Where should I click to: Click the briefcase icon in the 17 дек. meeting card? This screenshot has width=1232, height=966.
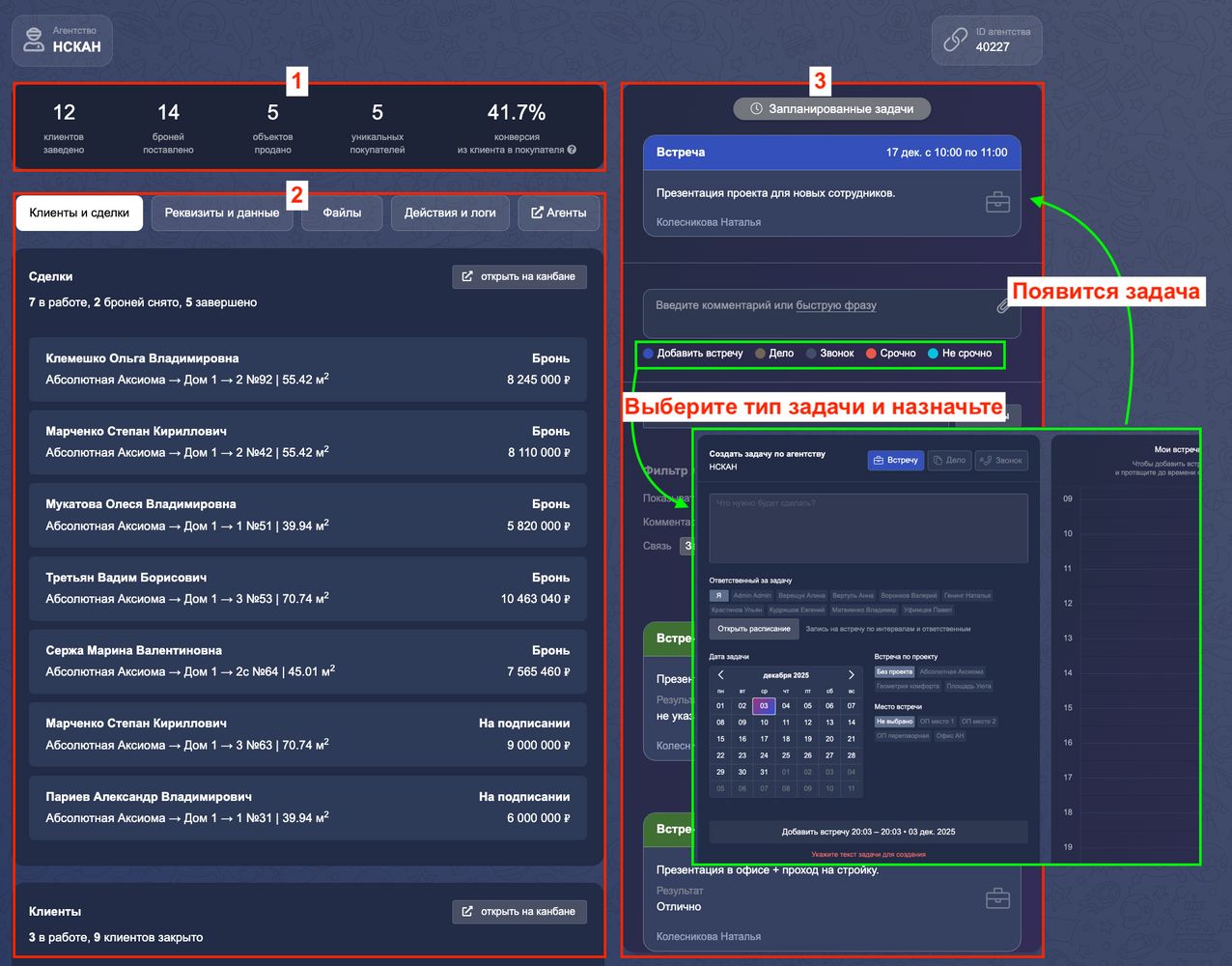(x=997, y=202)
